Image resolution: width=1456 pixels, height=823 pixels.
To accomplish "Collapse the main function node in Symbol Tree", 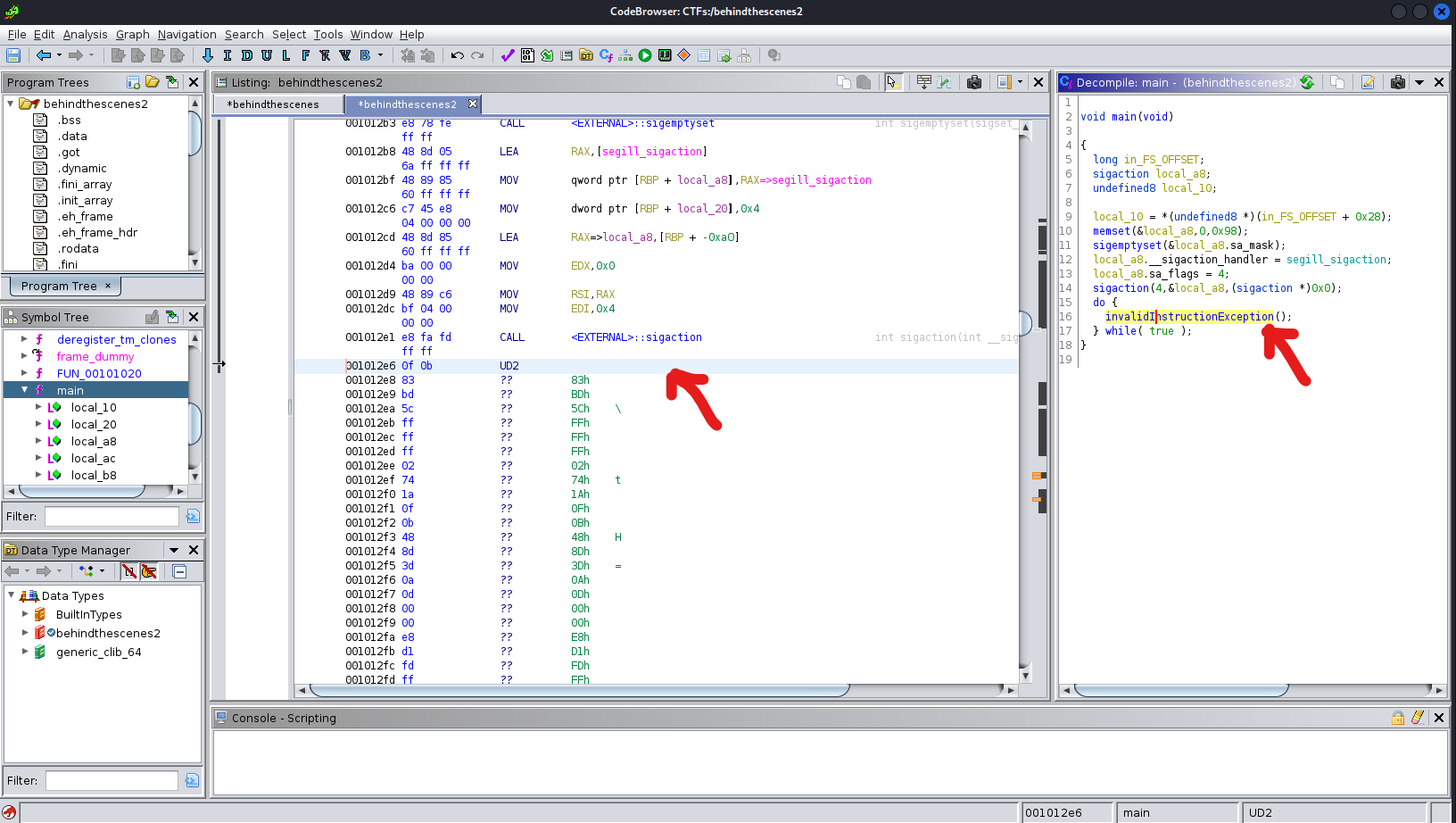I will pos(24,390).
